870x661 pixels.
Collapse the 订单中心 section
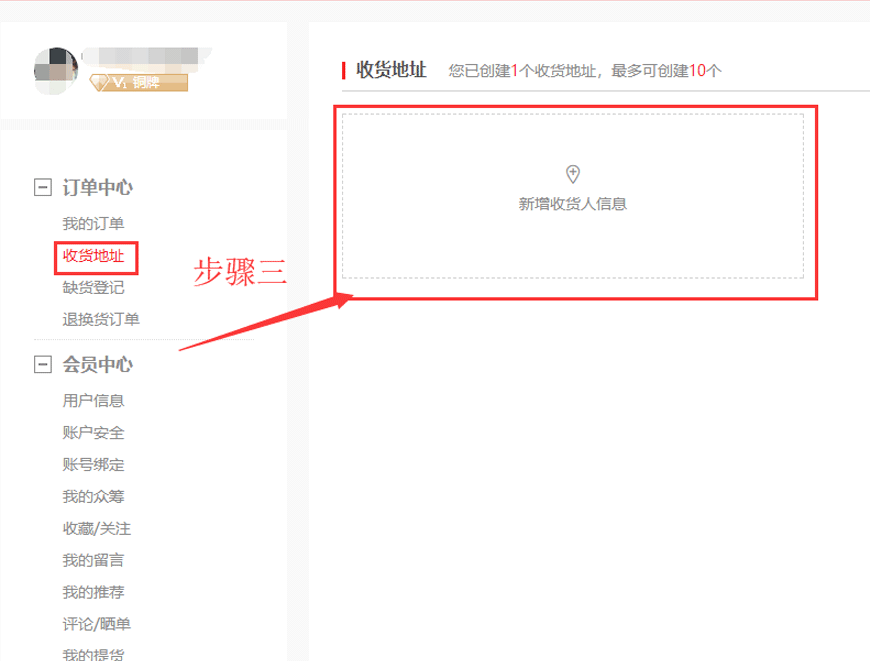click(x=42, y=188)
